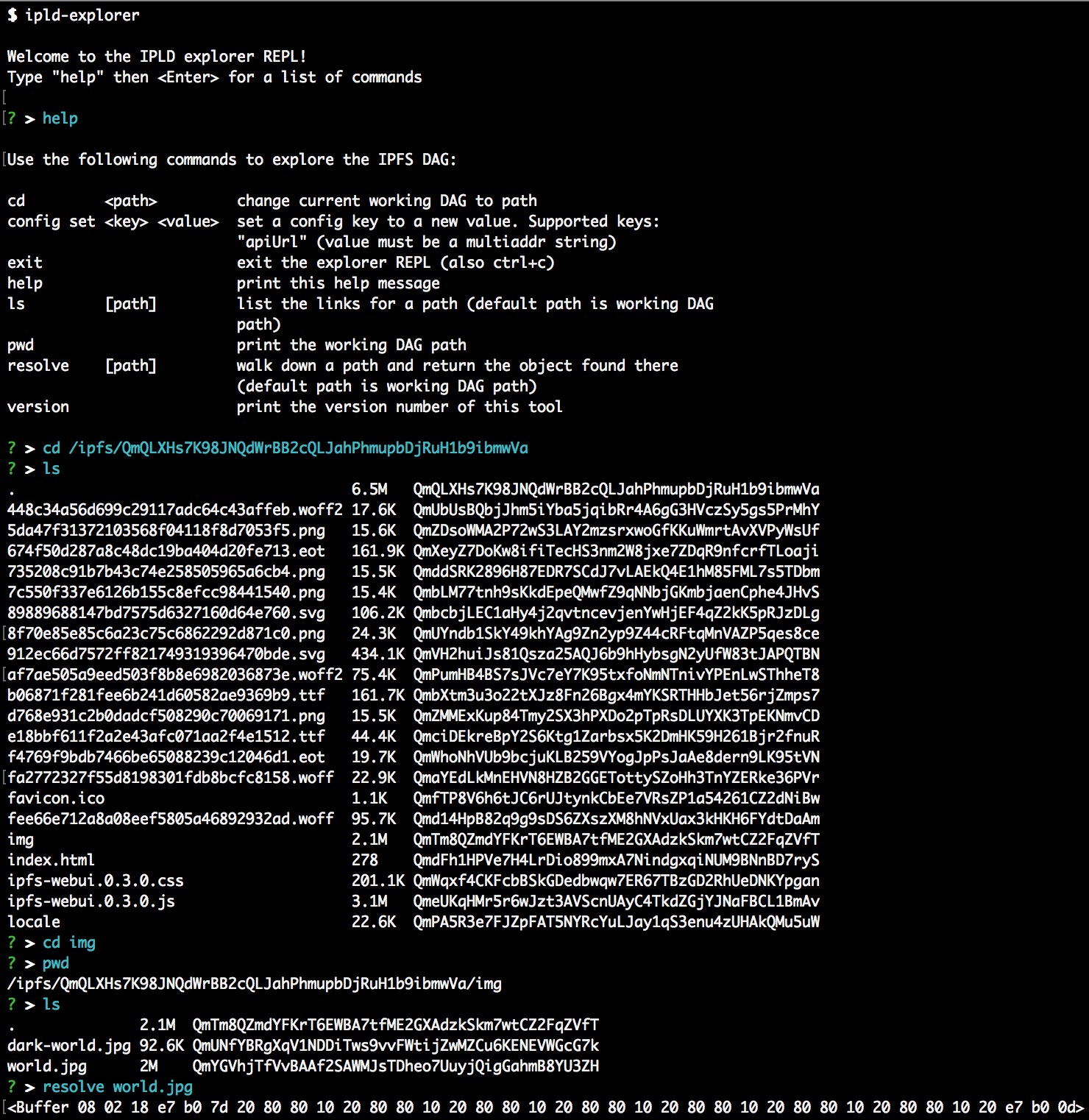Click af7ae505a9eed503f8b8e6982036873e.woff2 entry
Viewport: 1089px width, 1120px height.
tap(175, 675)
